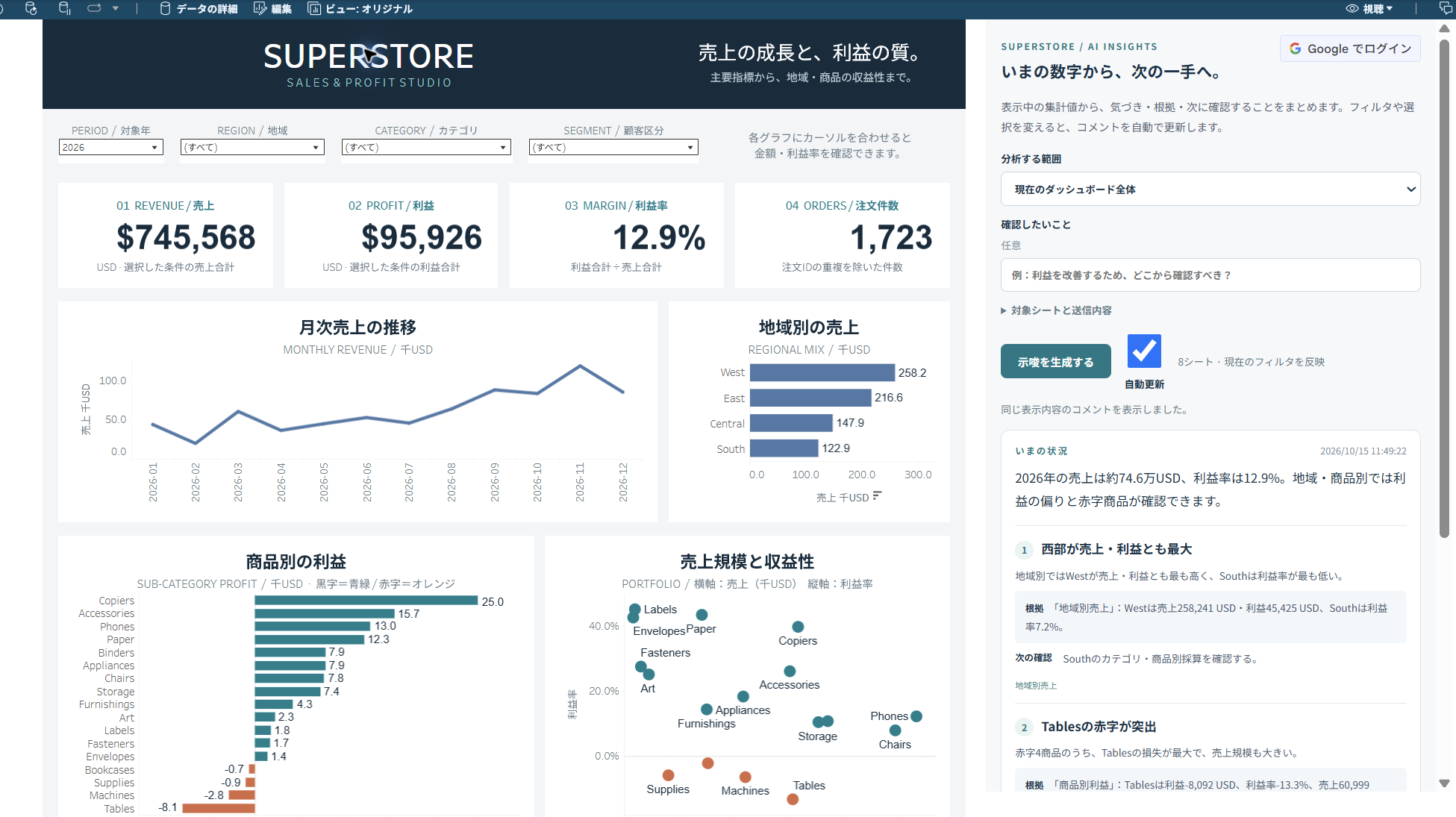Click the Copiers bar in profit chart
Viewport: 1456px width, 817px height.
point(366,601)
